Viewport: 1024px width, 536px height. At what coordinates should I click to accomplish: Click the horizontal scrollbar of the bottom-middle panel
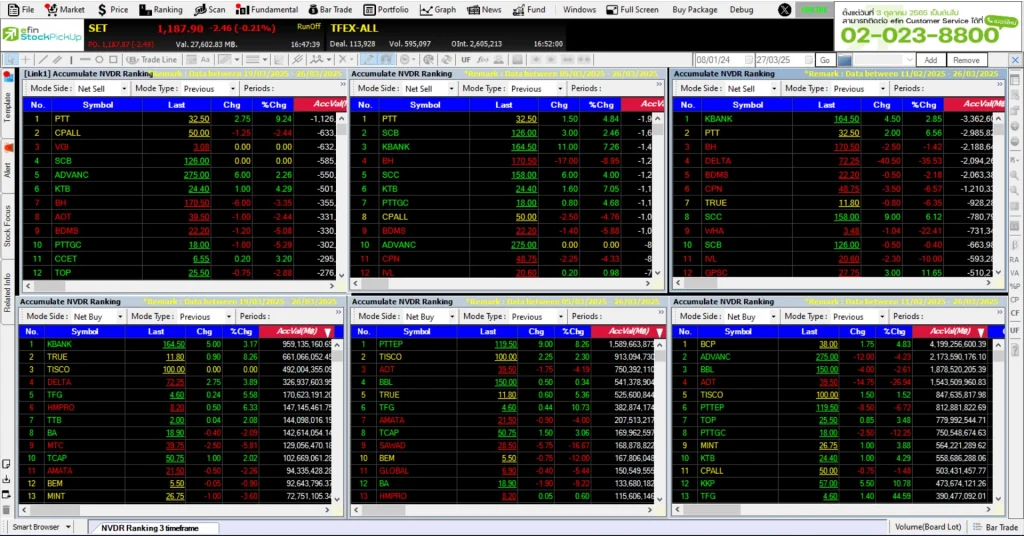pyautogui.click(x=501, y=510)
